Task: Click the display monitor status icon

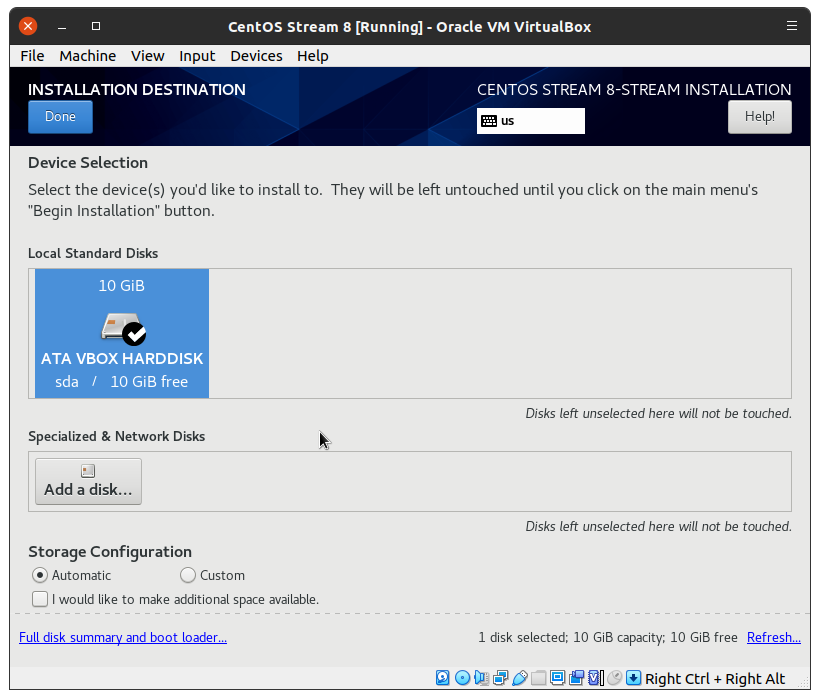Action: (558, 678)
